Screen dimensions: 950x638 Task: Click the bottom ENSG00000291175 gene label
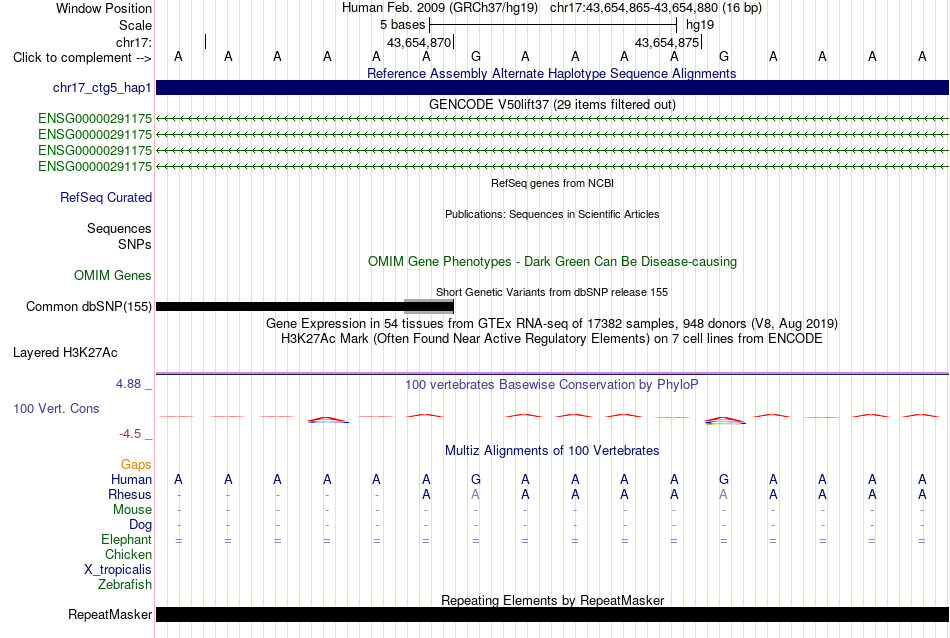[95, 167]
